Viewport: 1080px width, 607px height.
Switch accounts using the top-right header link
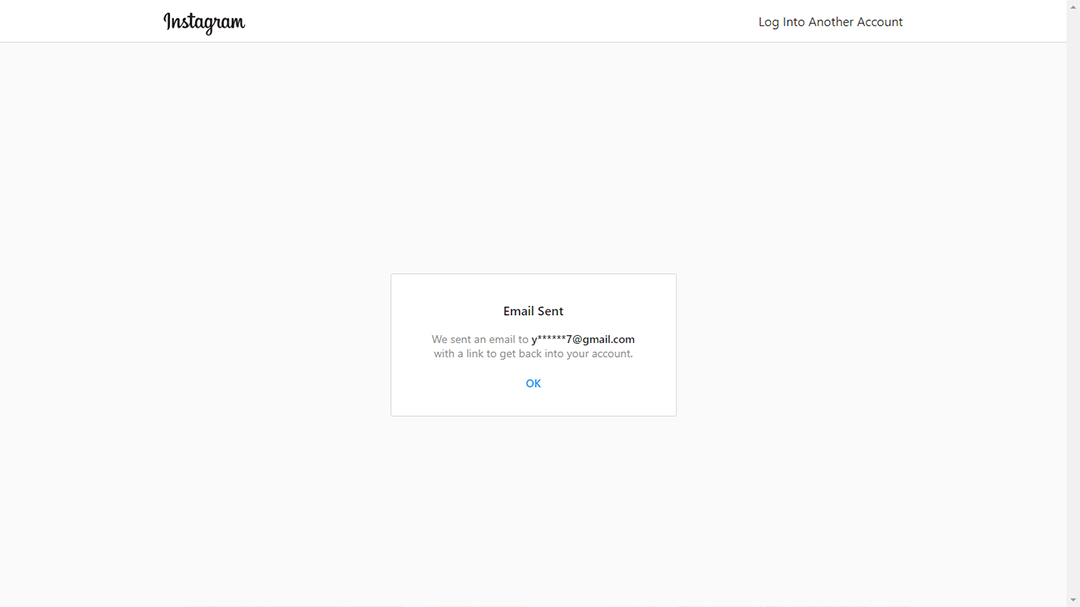click(830, 22)
